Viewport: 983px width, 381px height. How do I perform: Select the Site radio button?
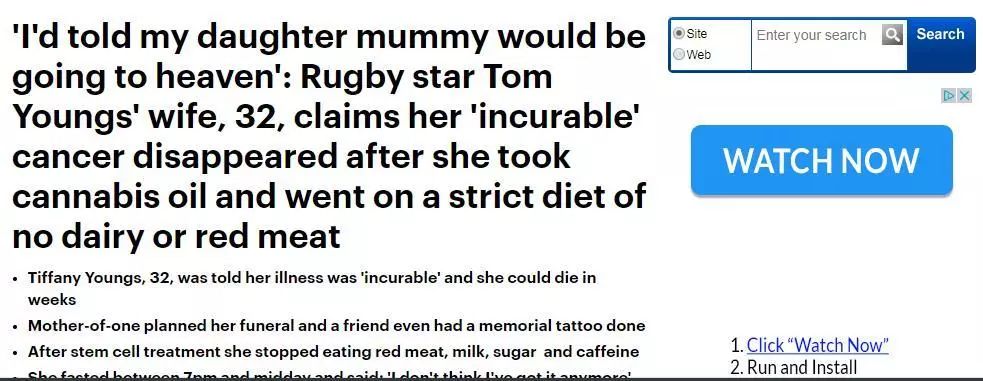tap(678, 34)
